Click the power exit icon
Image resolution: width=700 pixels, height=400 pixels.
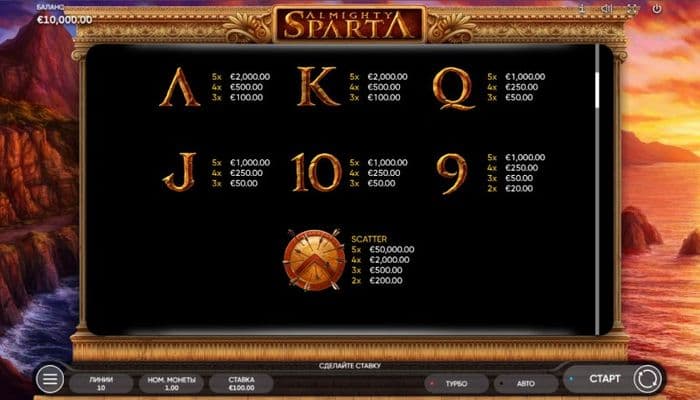coord(656,9)
